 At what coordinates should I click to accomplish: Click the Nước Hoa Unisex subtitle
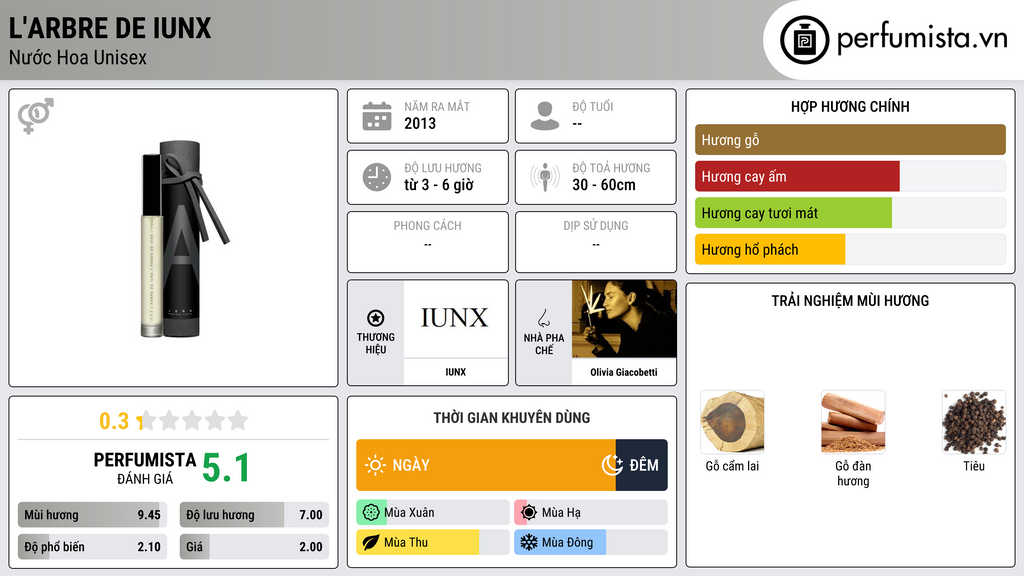78,57
